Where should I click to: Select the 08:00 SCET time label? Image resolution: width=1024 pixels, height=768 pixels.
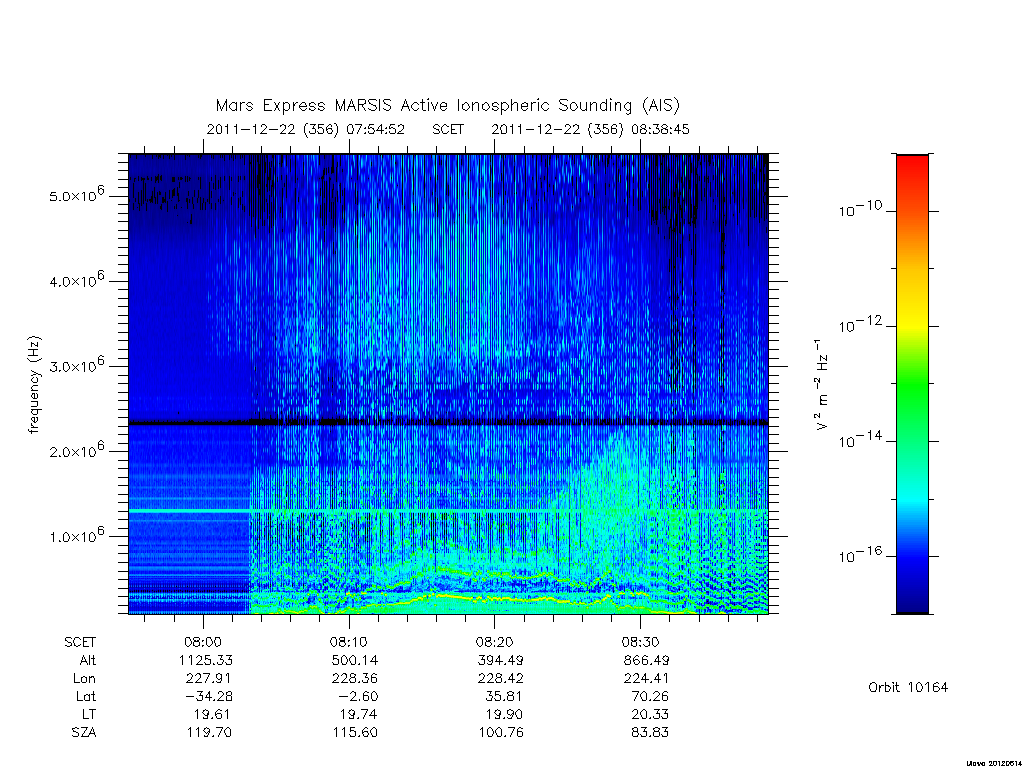tap(203, 642)
